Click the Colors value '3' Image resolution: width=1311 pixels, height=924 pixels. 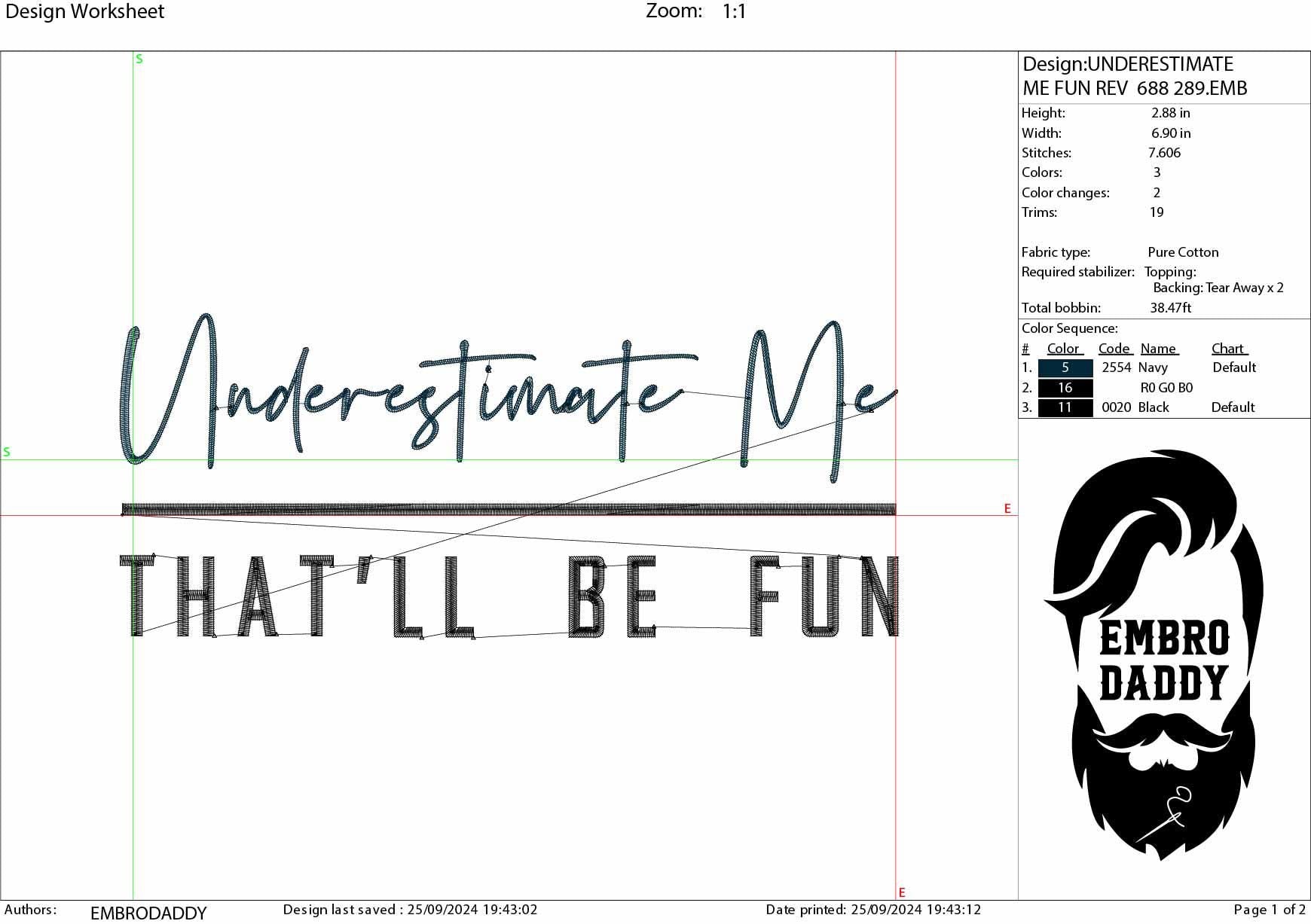click(1157, 172)
